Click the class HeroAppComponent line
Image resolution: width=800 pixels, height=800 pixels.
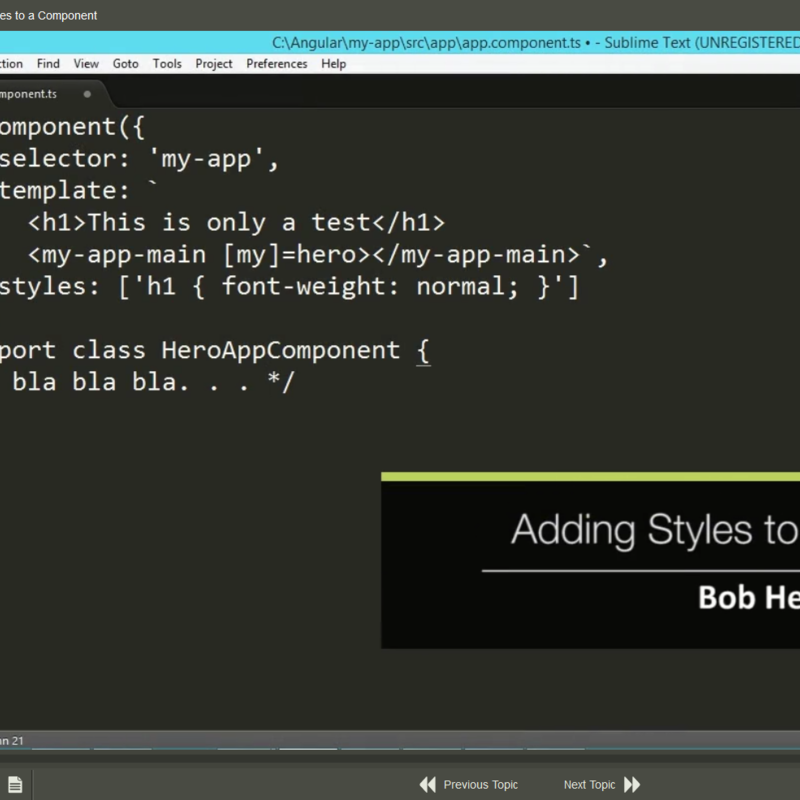click(x=215, y=351)
